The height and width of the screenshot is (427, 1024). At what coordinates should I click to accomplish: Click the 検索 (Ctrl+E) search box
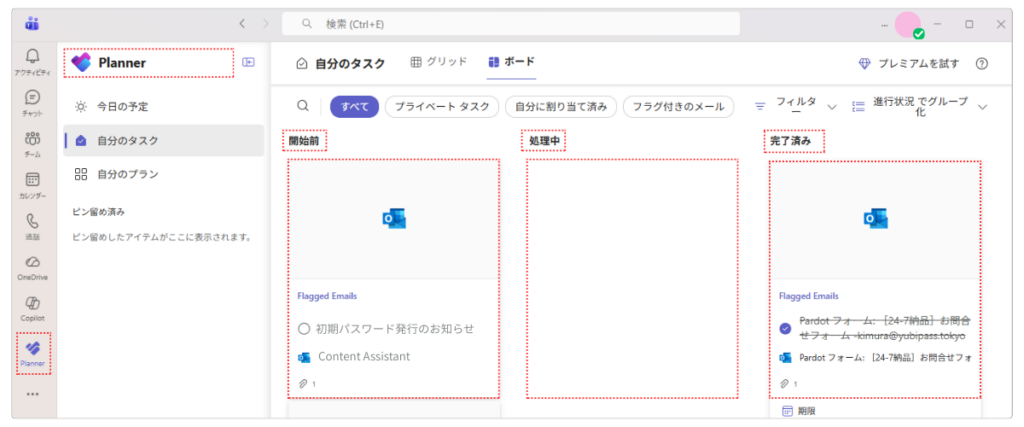click(x=511, y=24)
